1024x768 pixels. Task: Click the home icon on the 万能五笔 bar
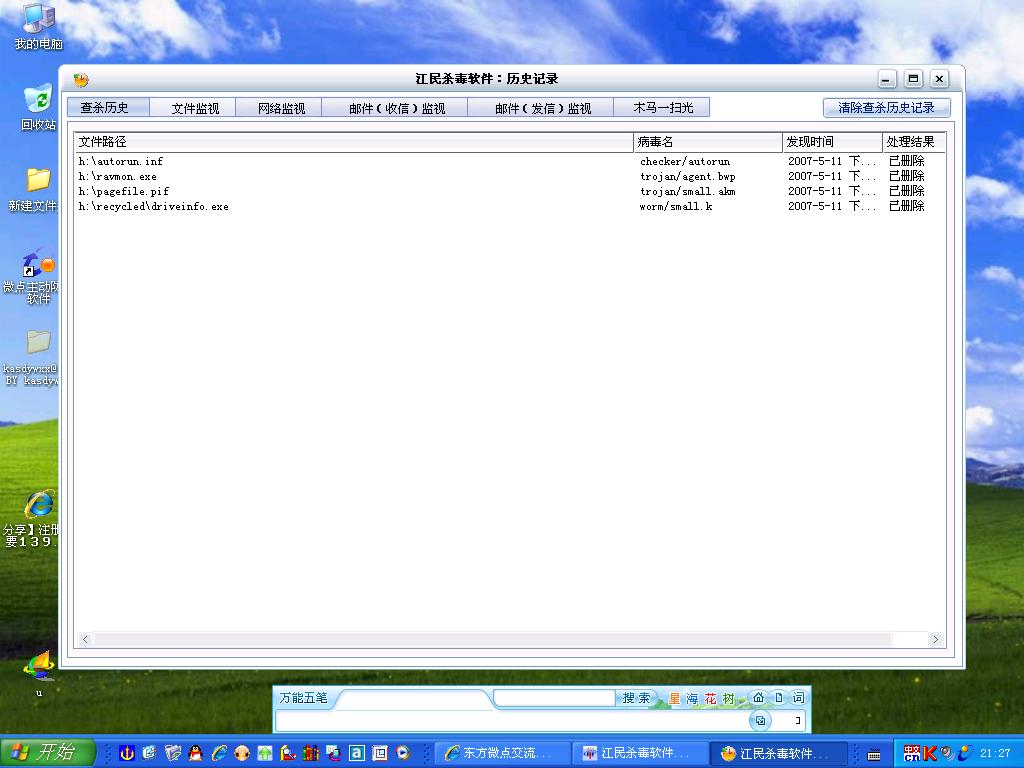point(758,697)
